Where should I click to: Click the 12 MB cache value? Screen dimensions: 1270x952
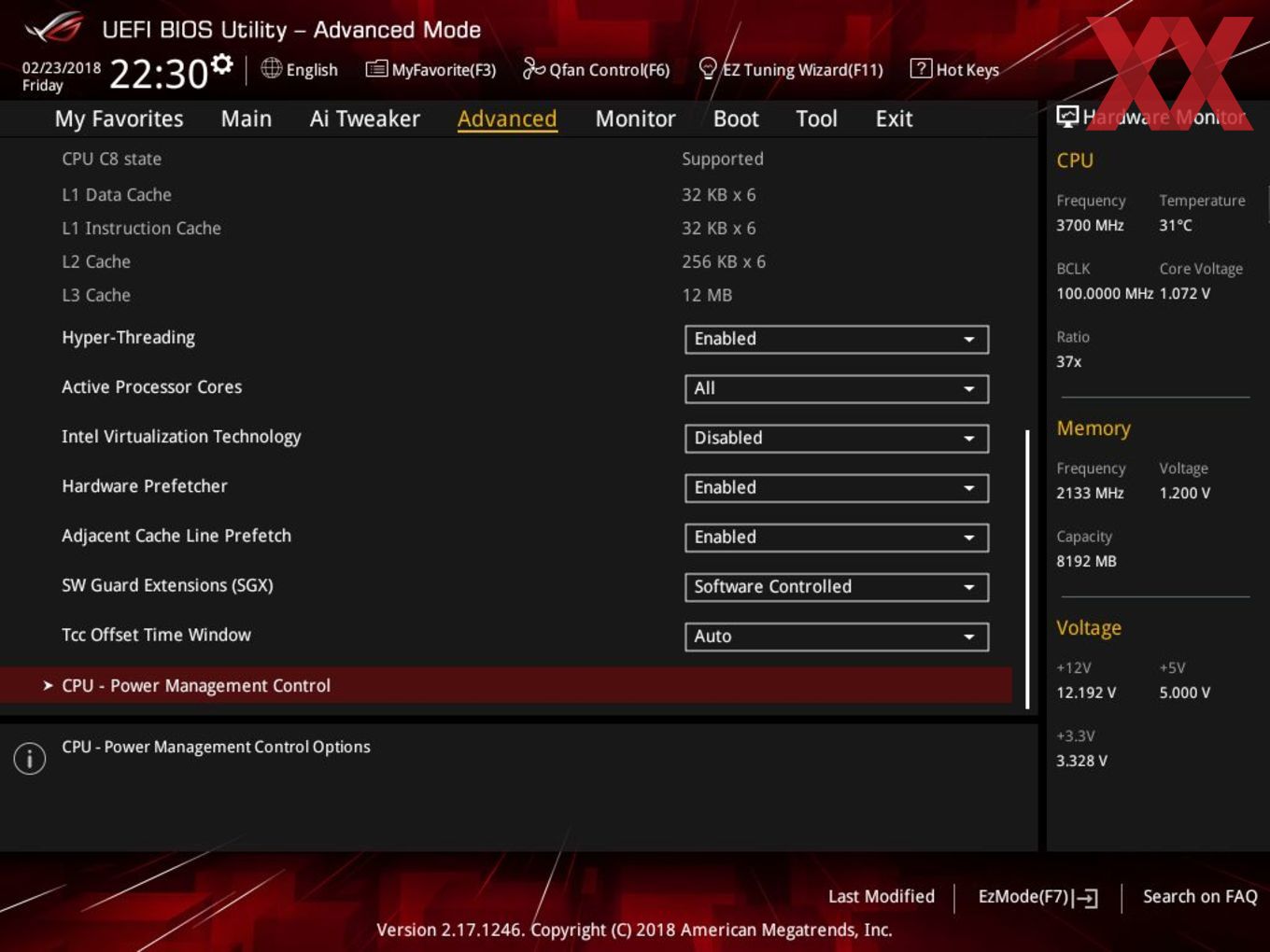point(707,295)
